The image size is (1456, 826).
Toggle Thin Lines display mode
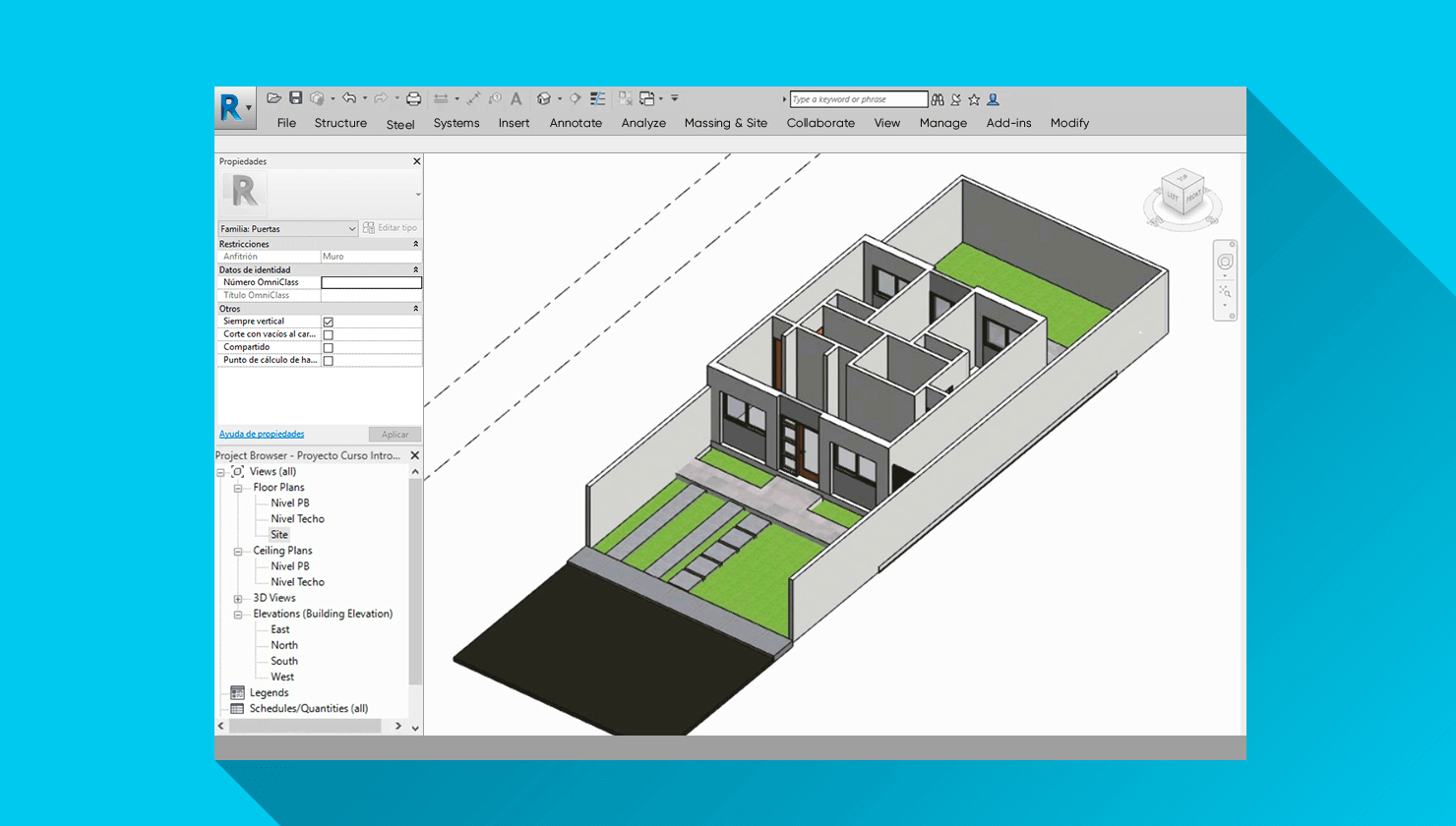597,98
